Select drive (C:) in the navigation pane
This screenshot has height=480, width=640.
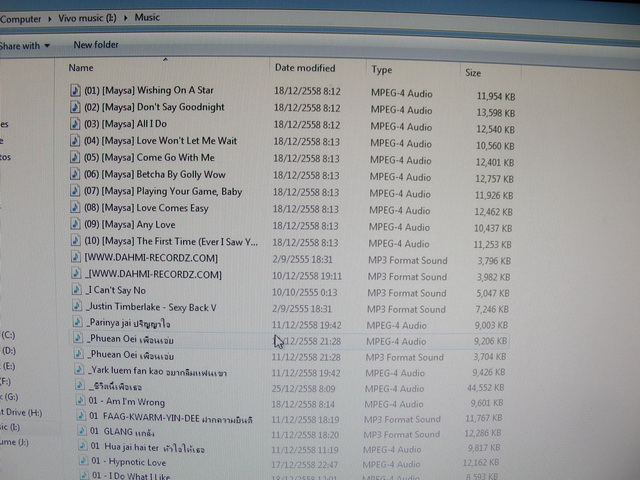pyautogui.click(x=8, y=335)
